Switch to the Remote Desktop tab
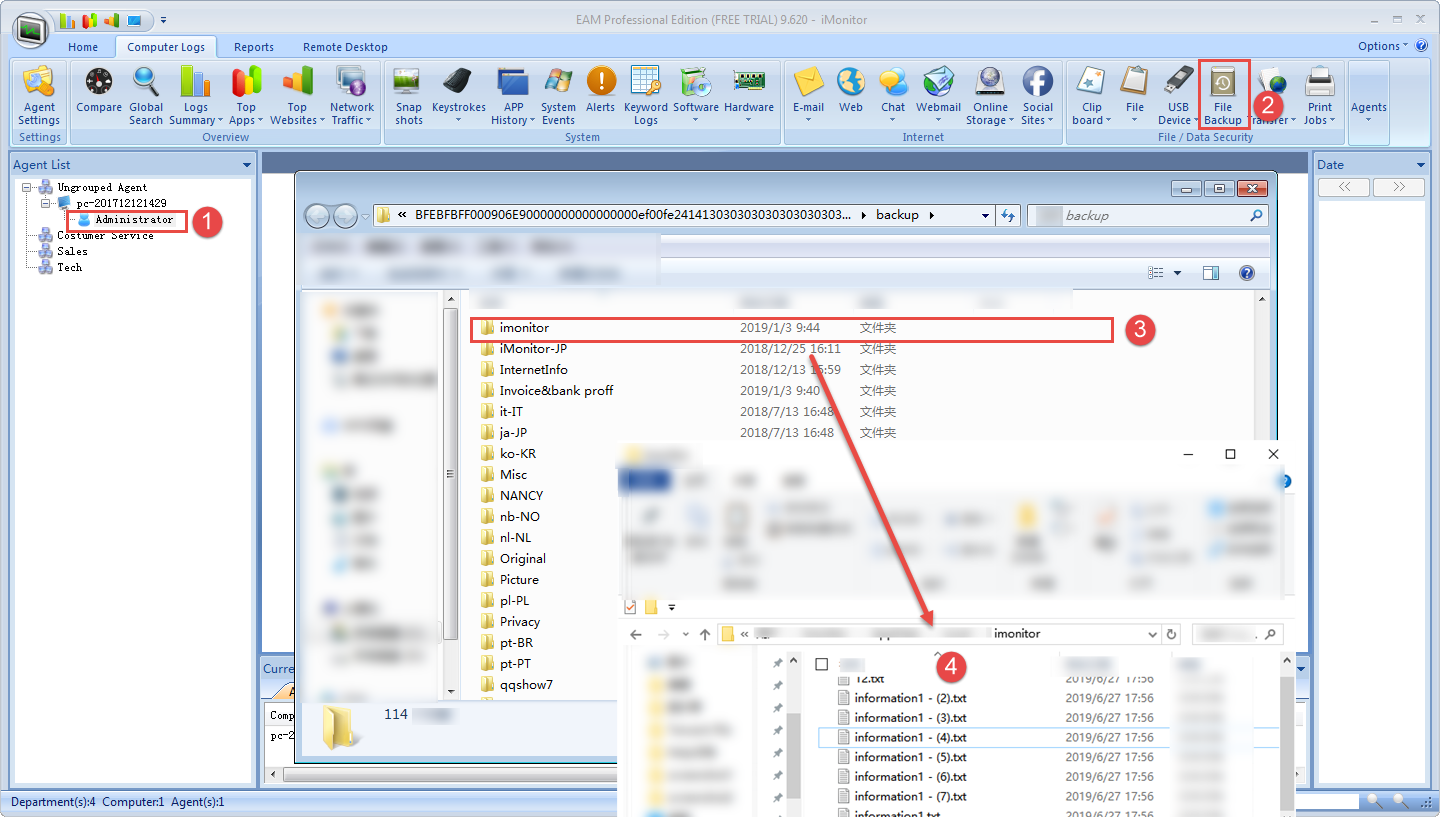 coord(345,47)
